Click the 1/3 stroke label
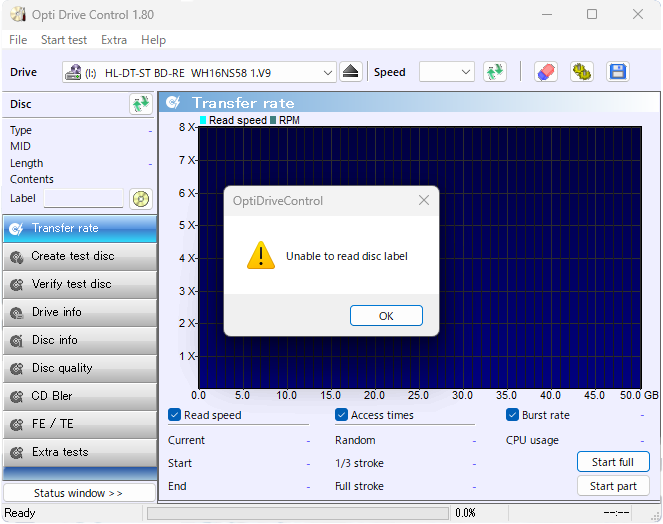 tap(359, 463)
